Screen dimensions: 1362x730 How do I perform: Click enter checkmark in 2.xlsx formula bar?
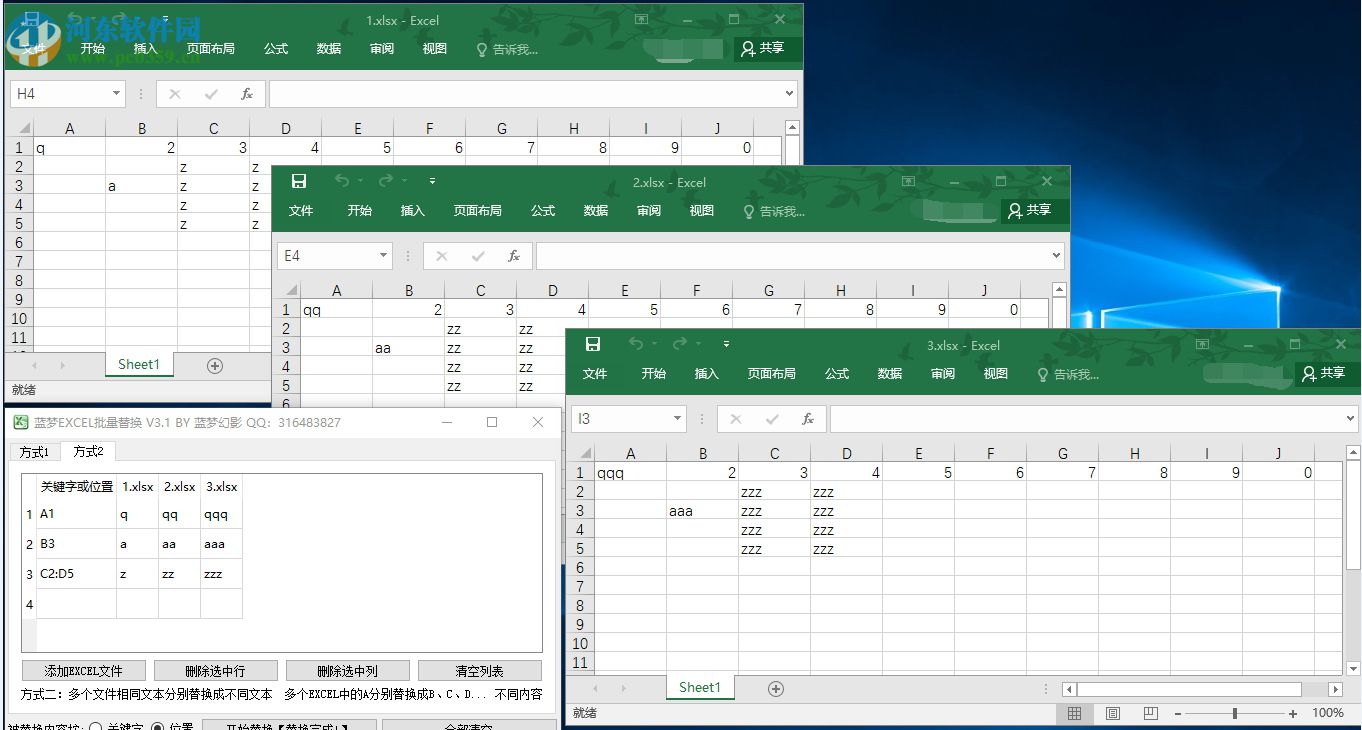pos(478,256)
